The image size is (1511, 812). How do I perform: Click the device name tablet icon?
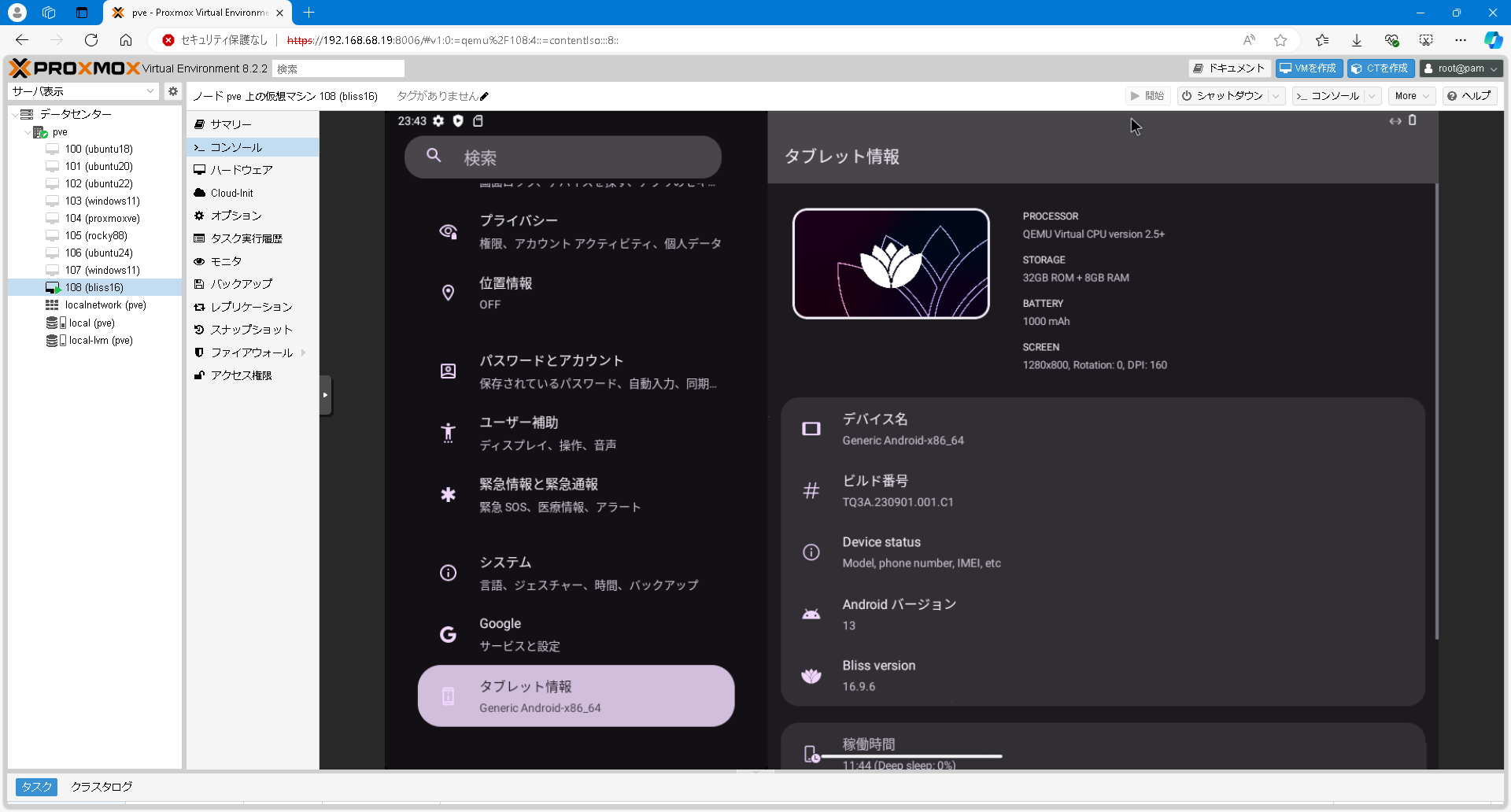(811, 429)
